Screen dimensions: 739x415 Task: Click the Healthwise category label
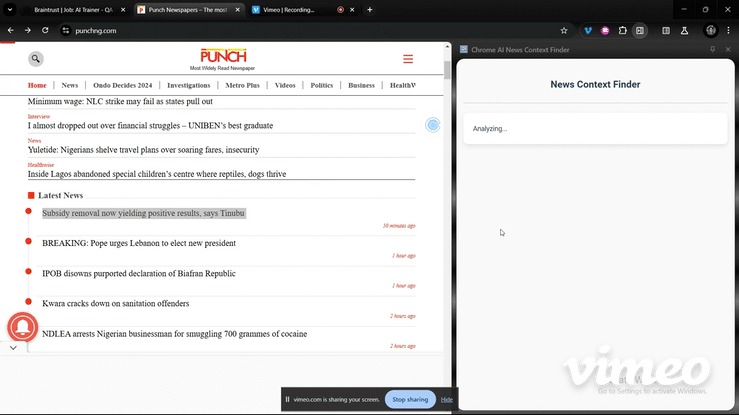(x=41, y=165)
